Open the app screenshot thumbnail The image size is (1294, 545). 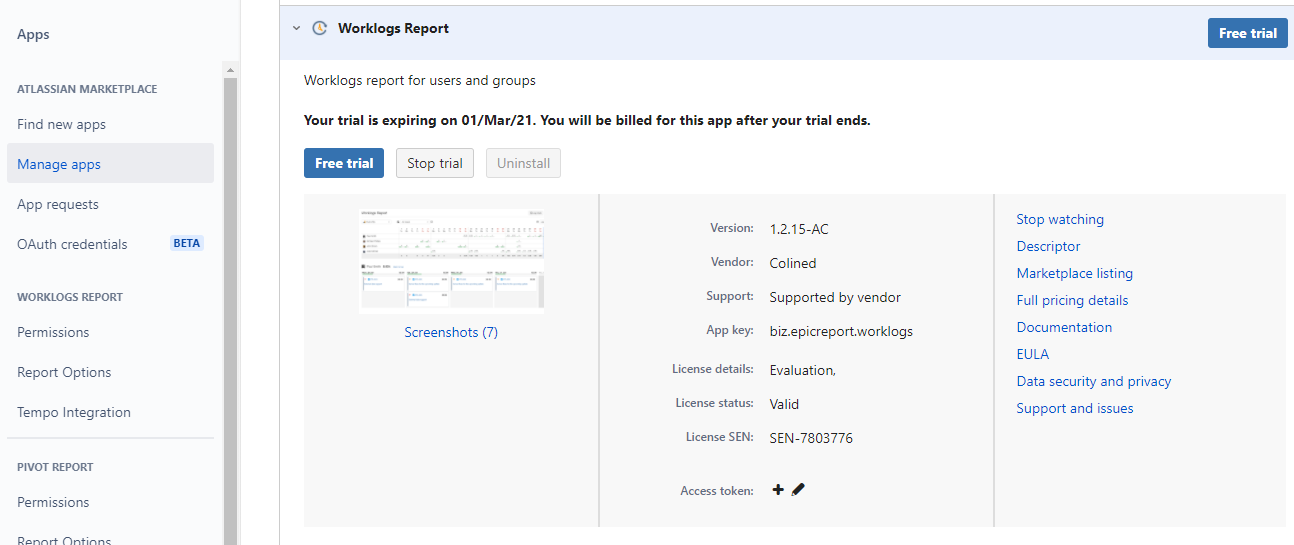451,260
